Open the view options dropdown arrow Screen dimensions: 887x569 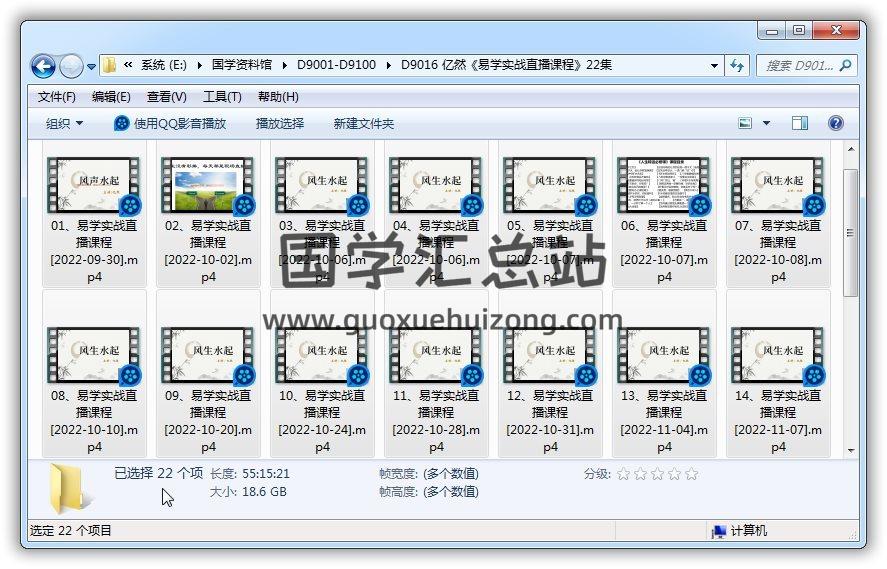click(767, 123)
